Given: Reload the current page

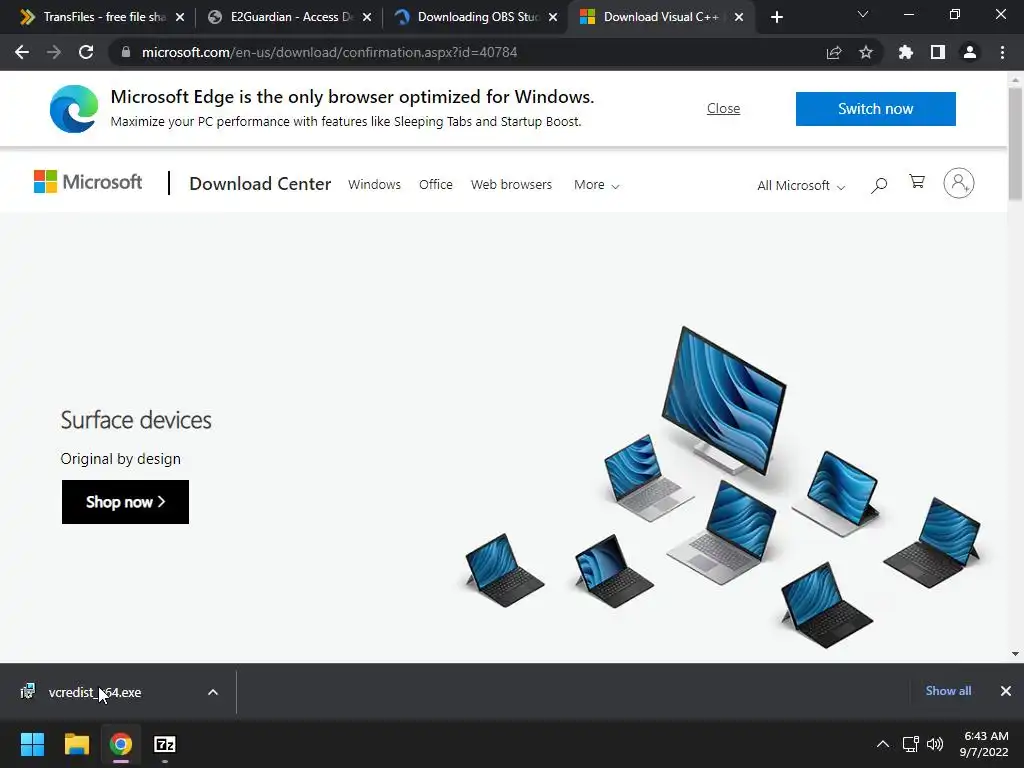Looking at the screenshot, I should click(x=86, y=52).
